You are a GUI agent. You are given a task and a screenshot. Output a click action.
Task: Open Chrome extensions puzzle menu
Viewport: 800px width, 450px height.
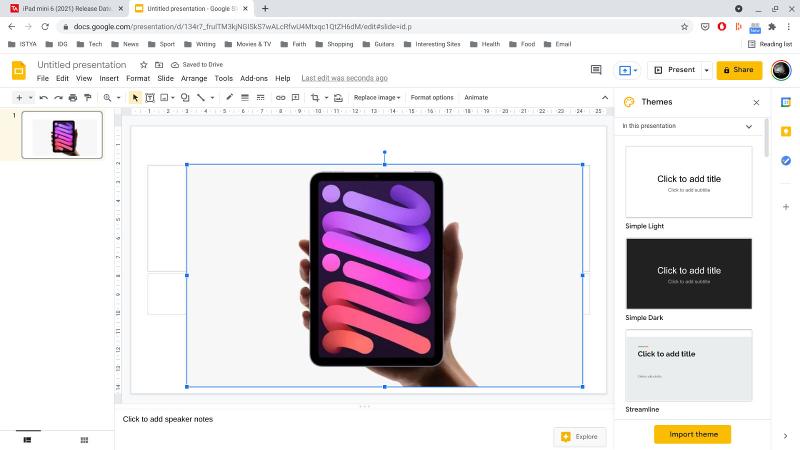[x=772, y=27]
